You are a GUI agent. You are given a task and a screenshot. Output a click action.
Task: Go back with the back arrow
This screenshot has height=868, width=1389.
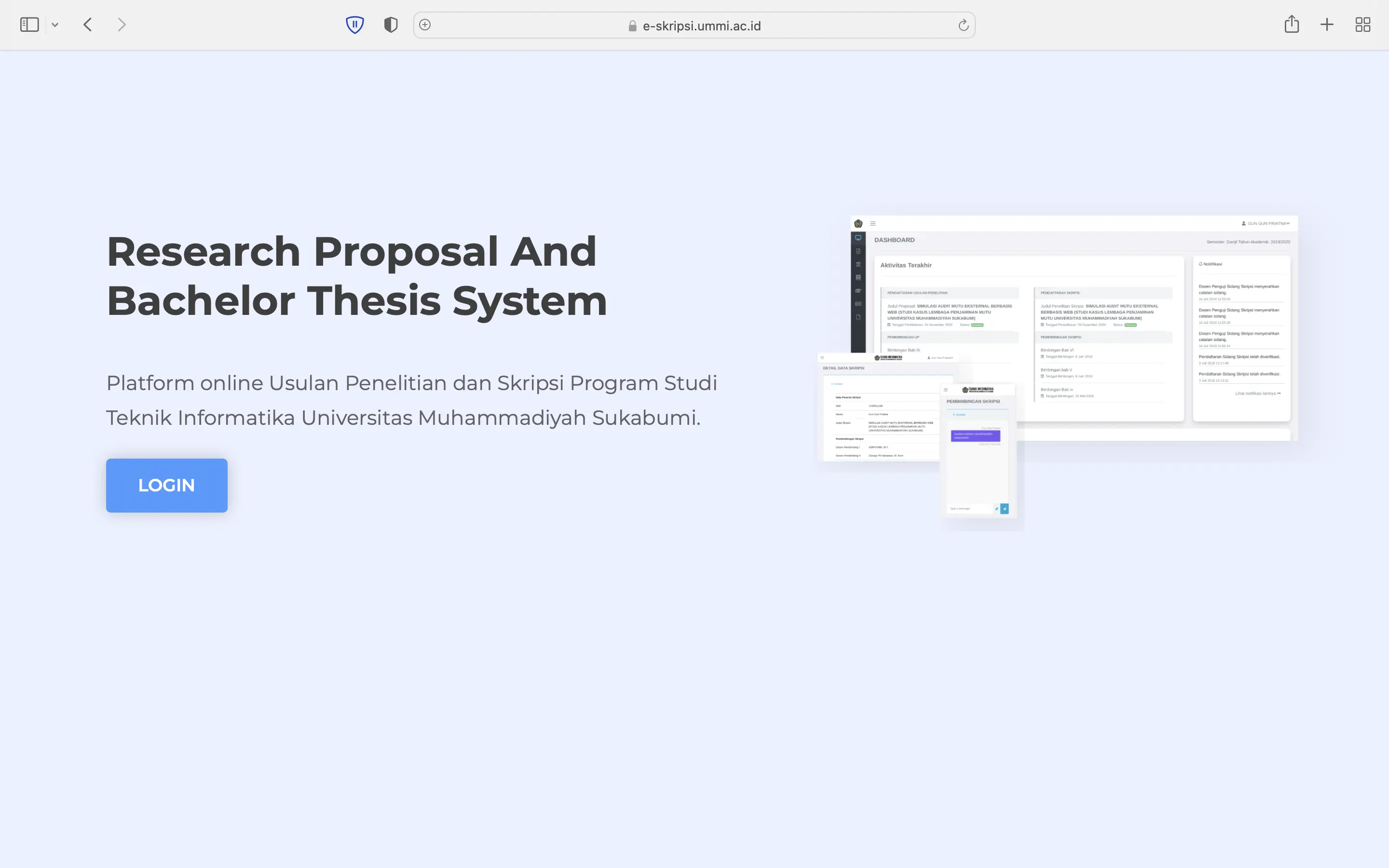88,25
